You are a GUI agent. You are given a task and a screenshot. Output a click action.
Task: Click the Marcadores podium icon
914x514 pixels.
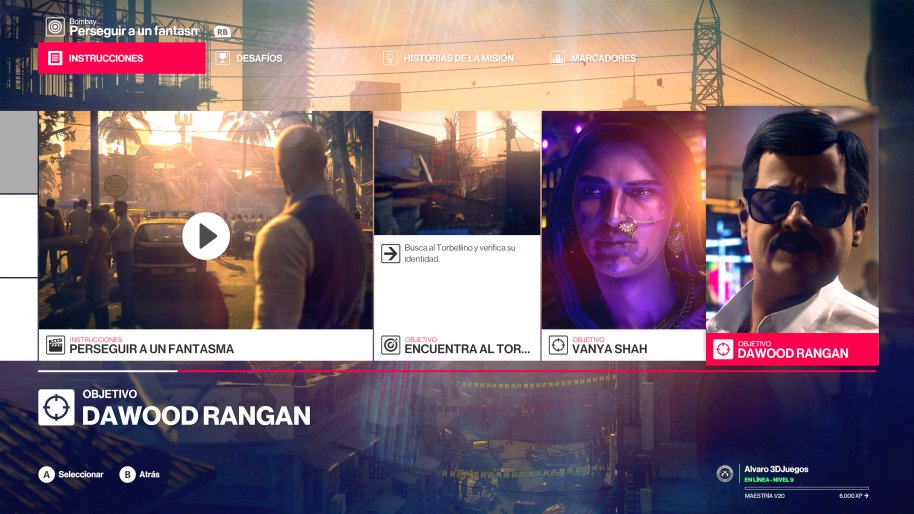(x=558, y=58)
